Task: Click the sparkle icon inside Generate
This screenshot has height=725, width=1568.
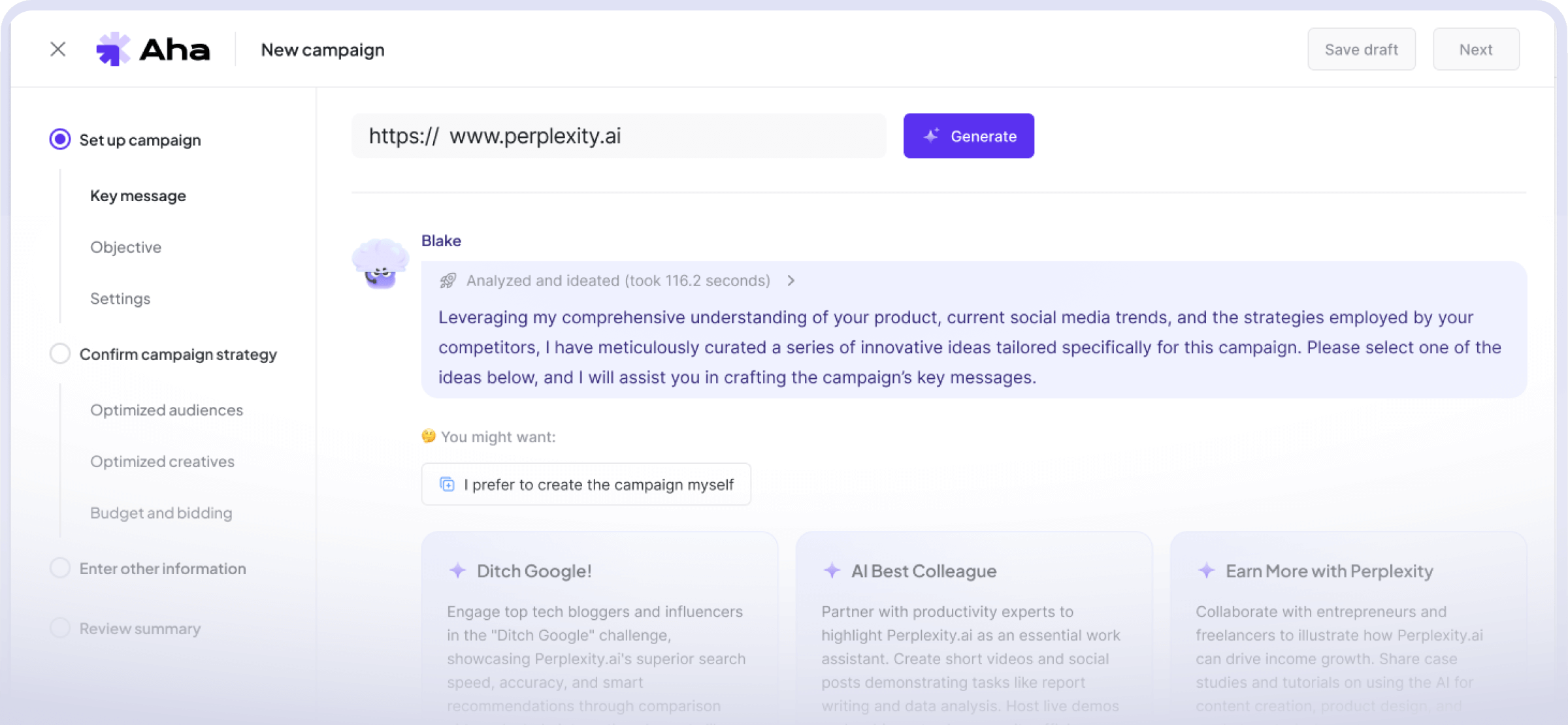Action: pos(932,136)
